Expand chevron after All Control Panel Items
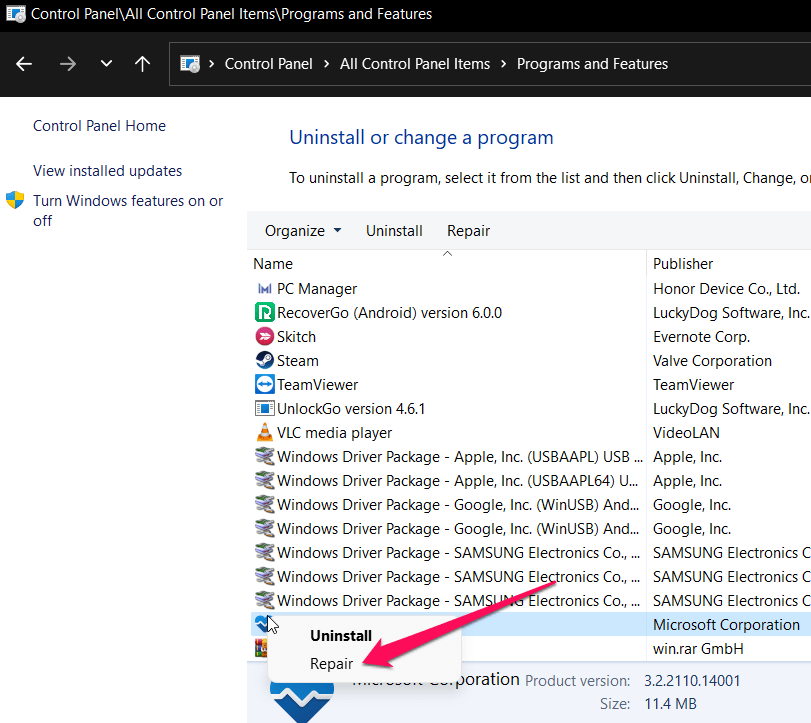 click(x=503, y=64)
